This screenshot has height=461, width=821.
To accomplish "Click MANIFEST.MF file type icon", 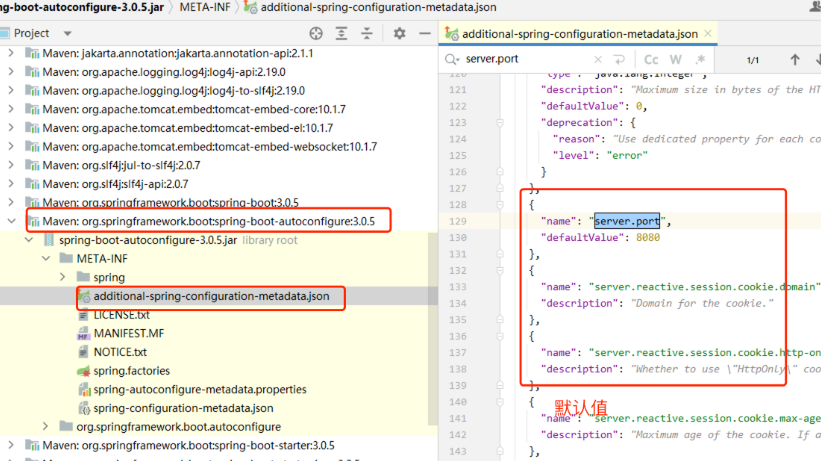I will coord(83,334).
